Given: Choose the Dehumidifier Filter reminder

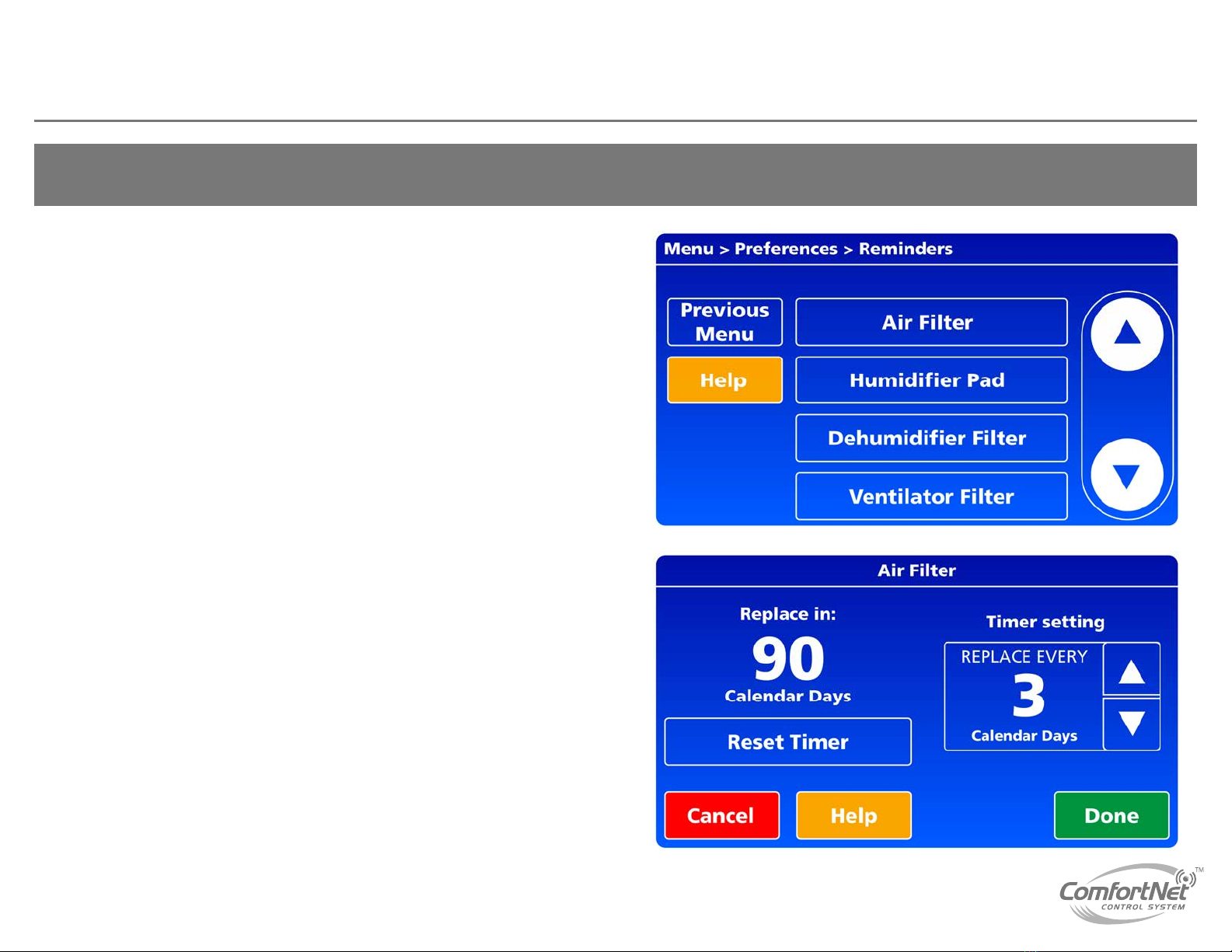Looking at the screenshot, I should pos(930,438).
